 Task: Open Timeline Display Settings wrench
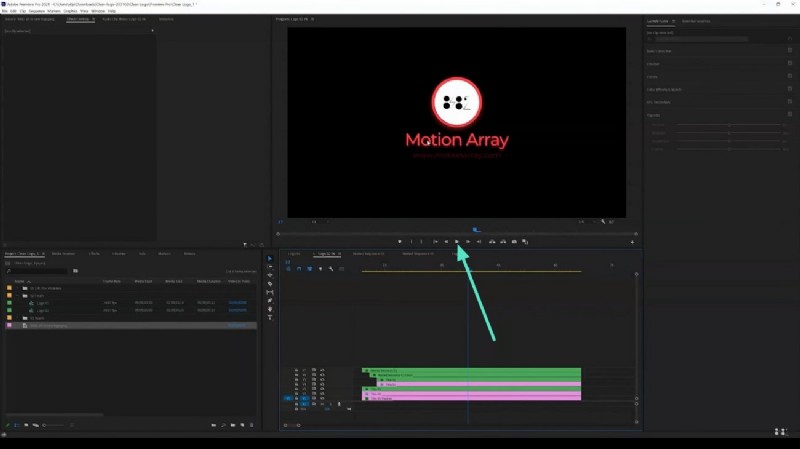click(x=331, y=269)
